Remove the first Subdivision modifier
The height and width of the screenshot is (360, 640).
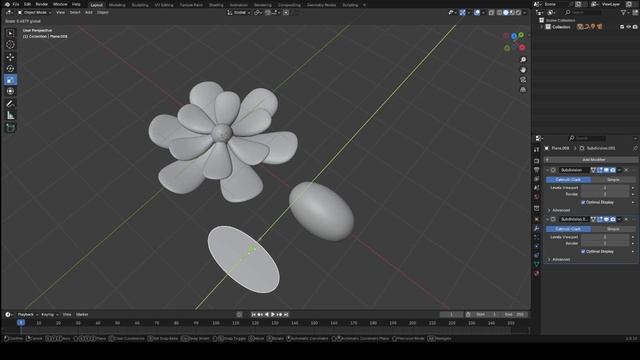click(627, 170)
